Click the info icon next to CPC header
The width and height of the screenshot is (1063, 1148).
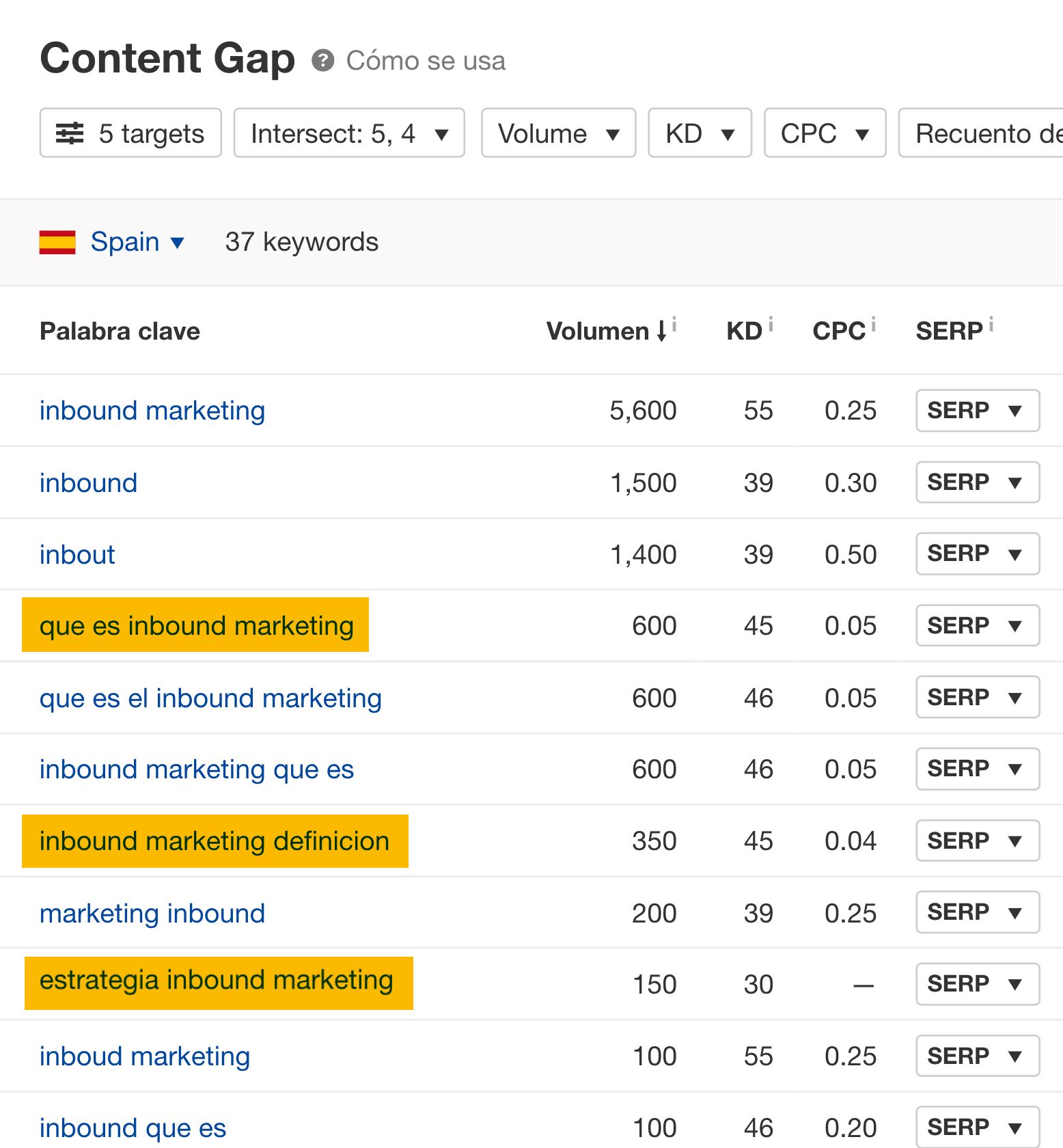(x=873, y=324)
